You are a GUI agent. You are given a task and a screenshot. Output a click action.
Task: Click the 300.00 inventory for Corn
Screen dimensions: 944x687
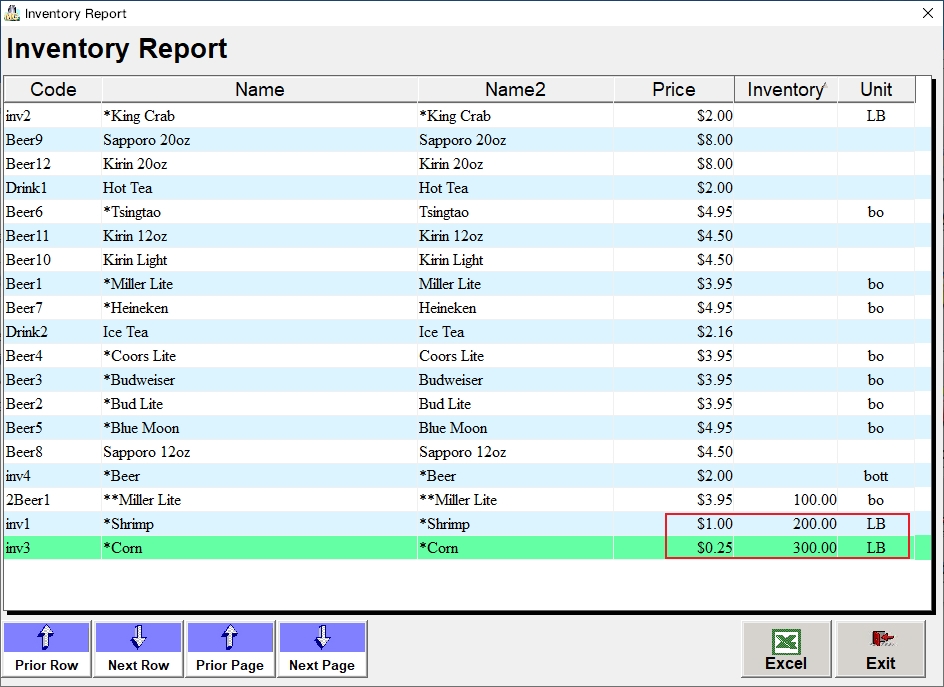(x=786, y=548)
